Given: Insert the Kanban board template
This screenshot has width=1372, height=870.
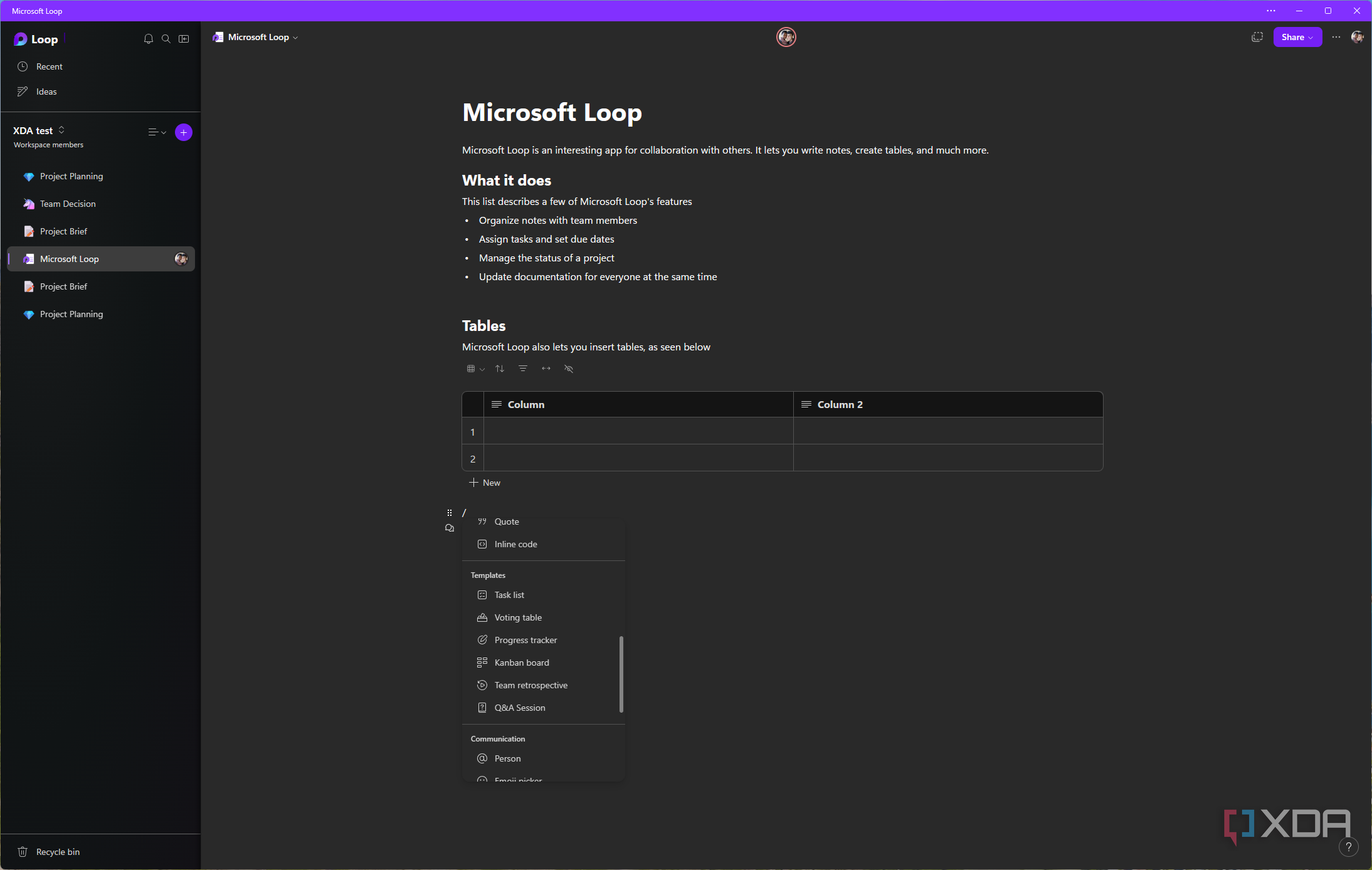Looking at the screenshot, I should tap(543, 663).
